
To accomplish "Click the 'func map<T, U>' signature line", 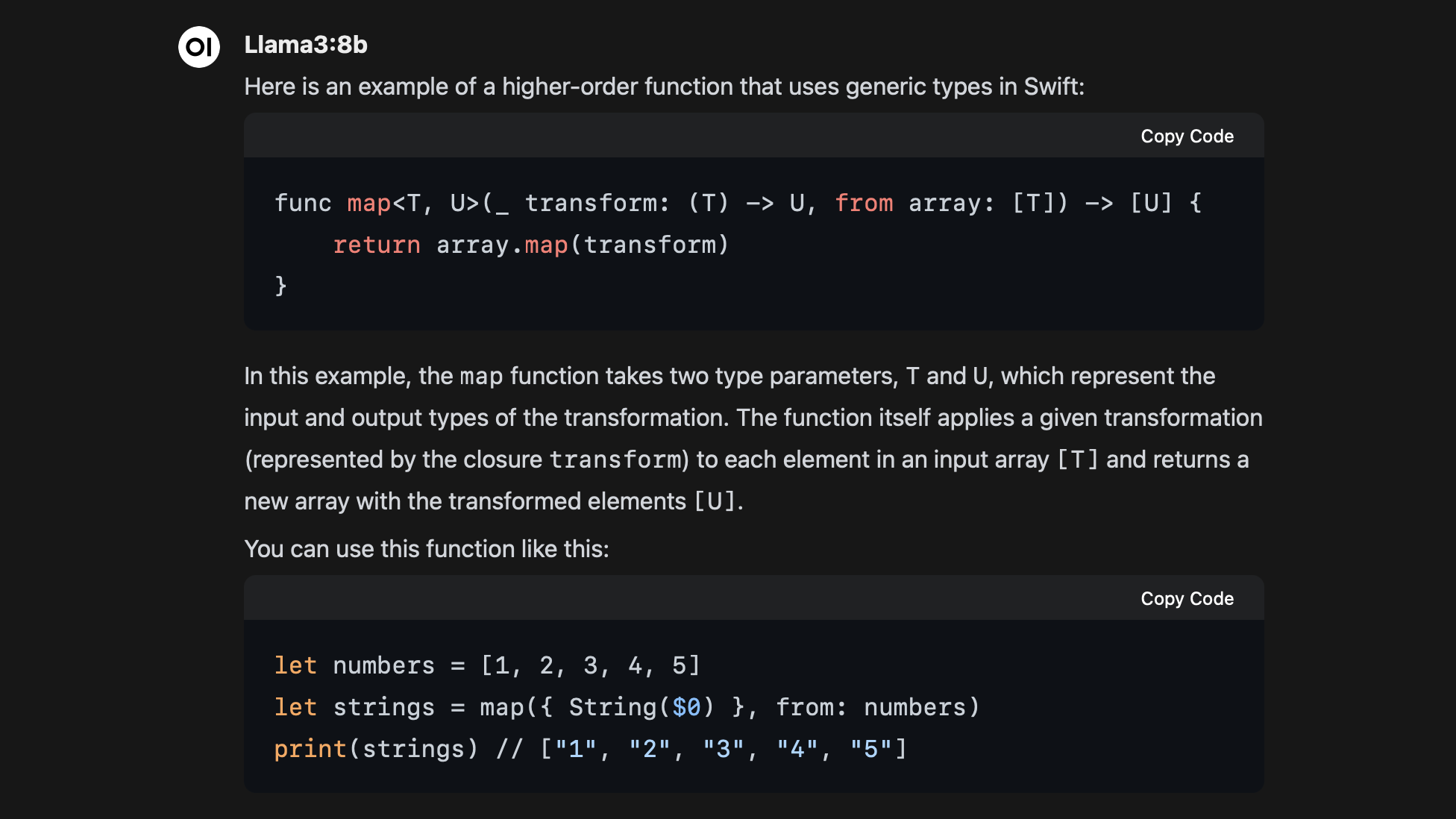I will tap(737, 203).
